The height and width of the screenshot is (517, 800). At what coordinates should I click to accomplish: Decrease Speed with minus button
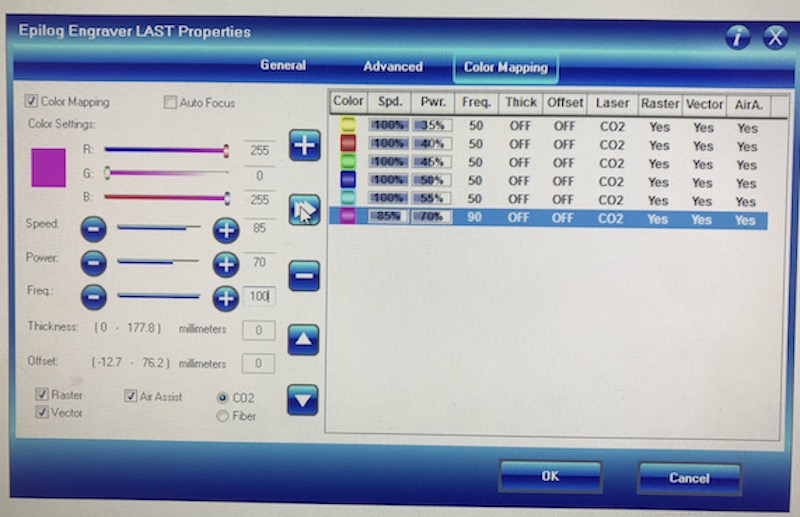click(x=93, y=229)
